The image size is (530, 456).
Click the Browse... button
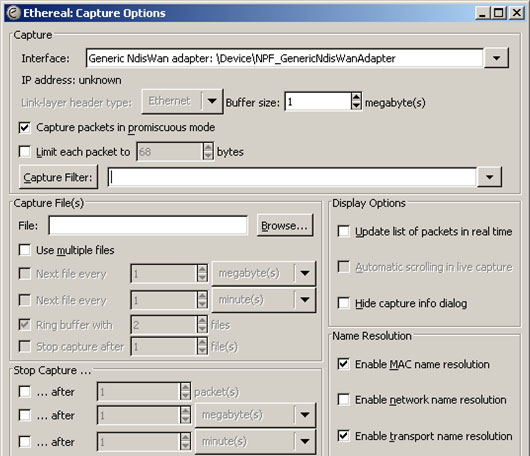coord(285,225)
